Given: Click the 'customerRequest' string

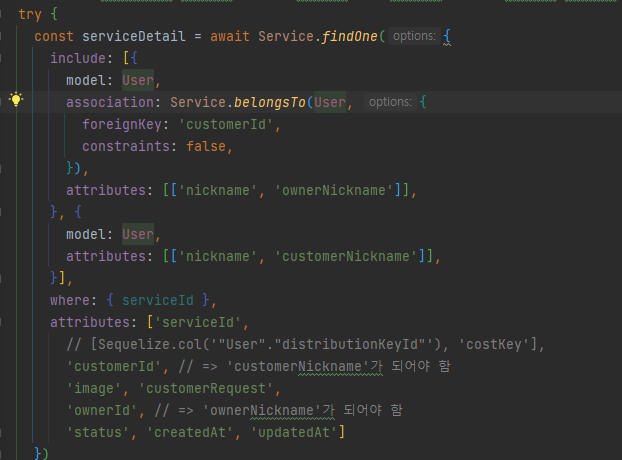Looking at the screenshot, I should click(x=206, y=388).
